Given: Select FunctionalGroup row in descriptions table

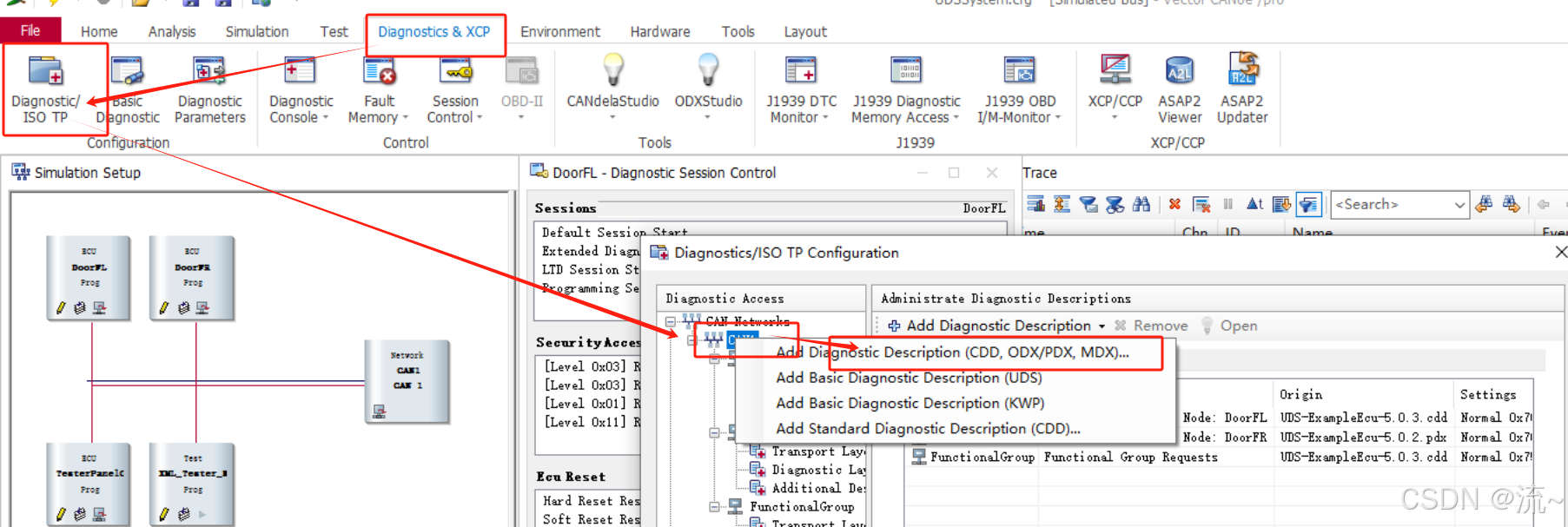Looking at the screenshot, I should (1221, 457).
